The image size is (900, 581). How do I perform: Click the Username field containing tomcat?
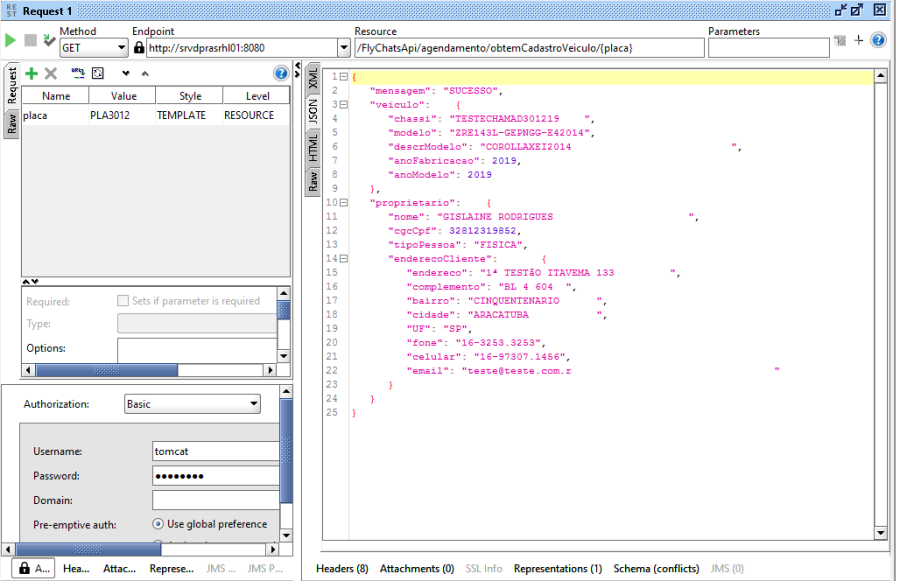[216, 451]
